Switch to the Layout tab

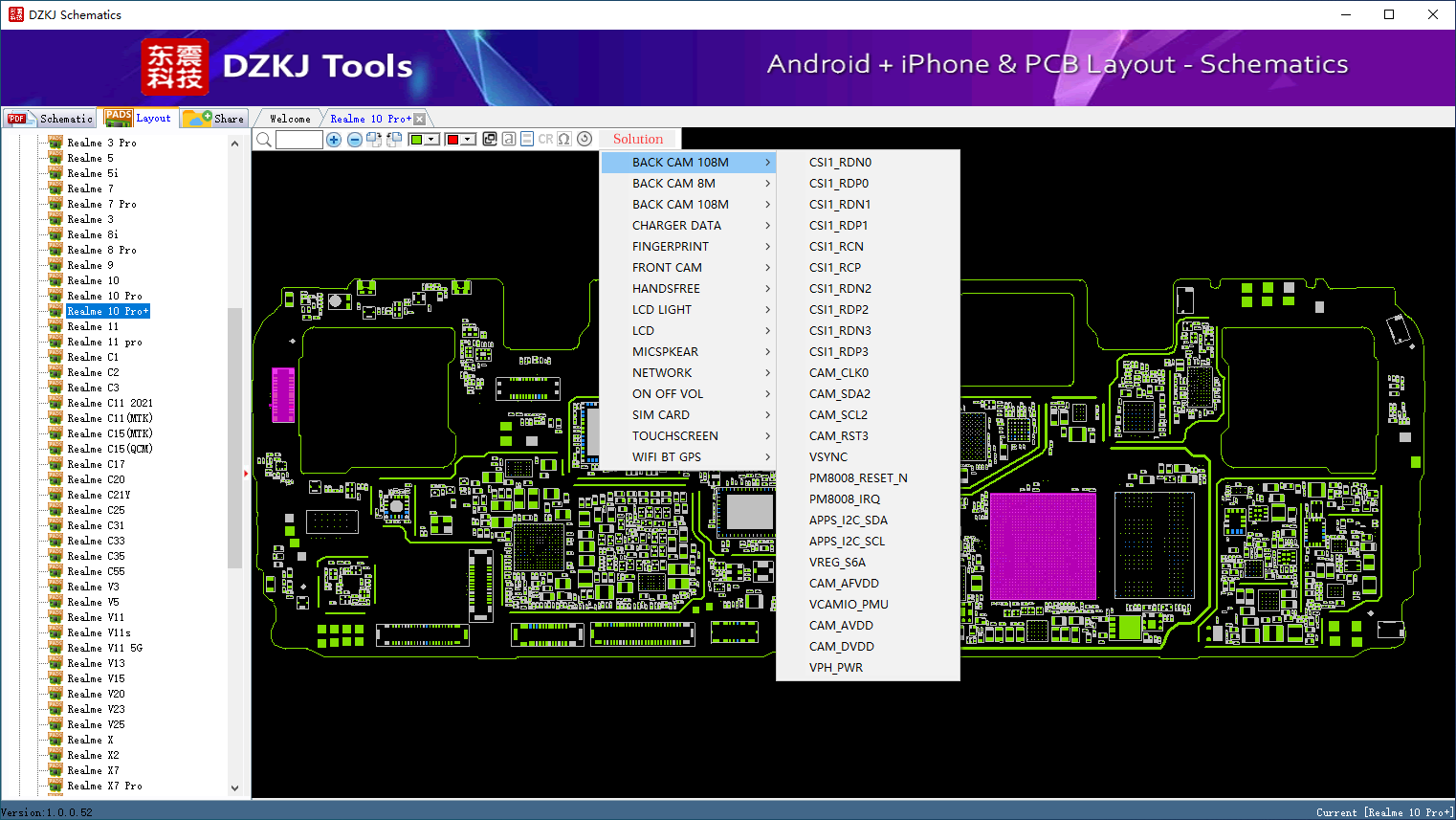139,118
